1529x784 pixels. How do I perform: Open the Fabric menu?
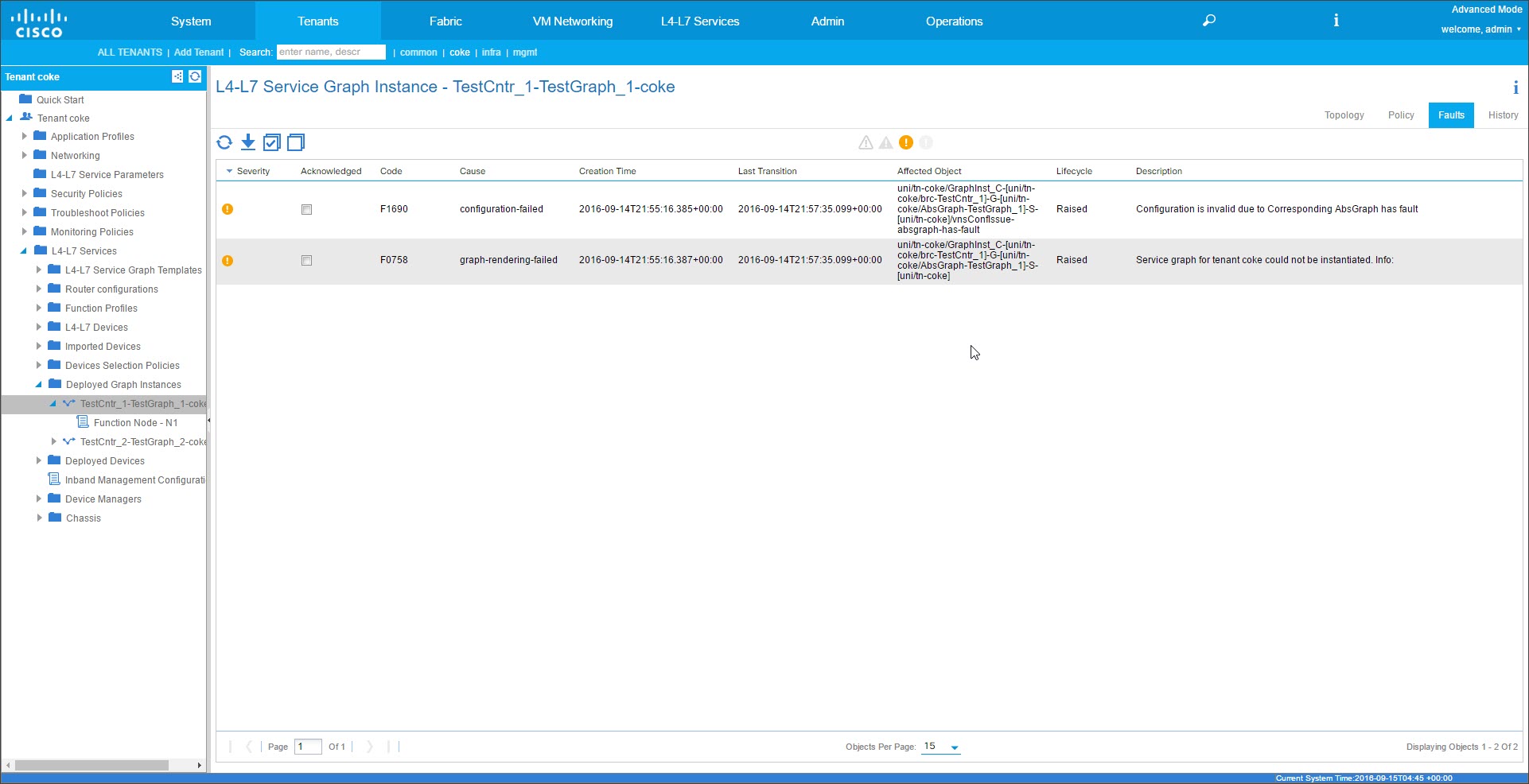coord(445,21)
